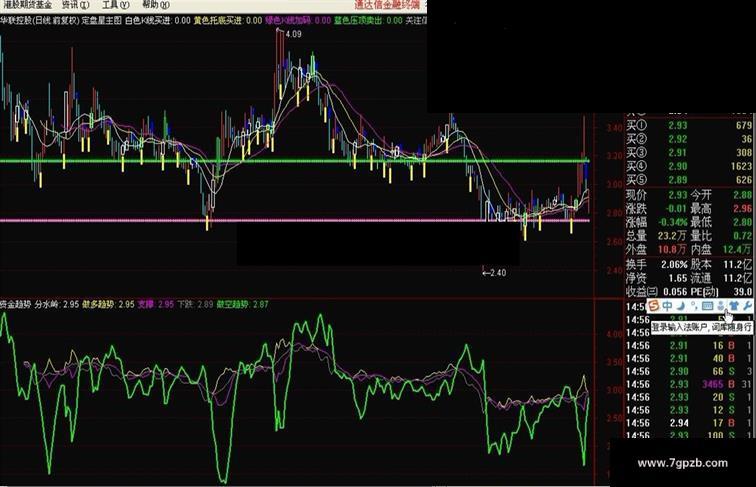Toggle the moon half-width/full-width icon
The image size is (756, 487).
pyautogui.click(x=680, y=305)
